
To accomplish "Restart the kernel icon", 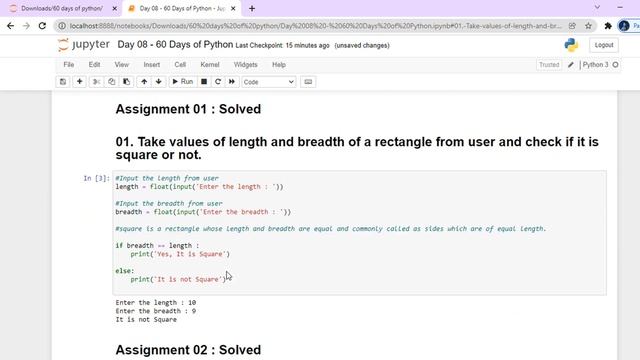I will [218, 82].
